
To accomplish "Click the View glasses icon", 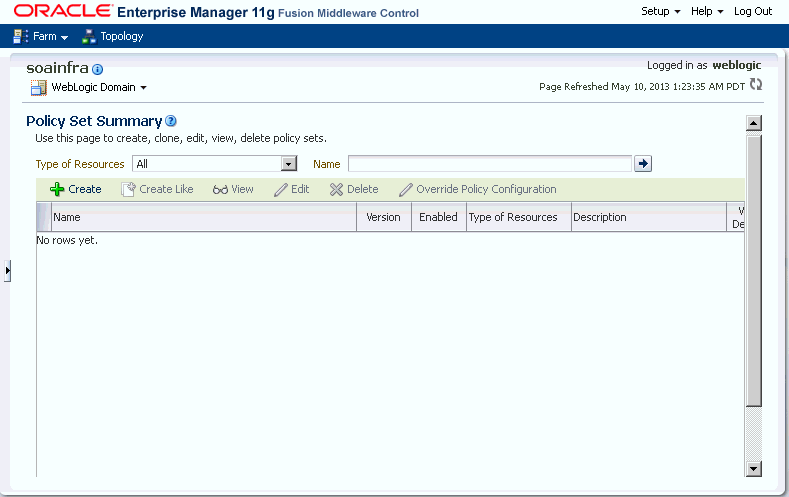I will tap(220, 190).
